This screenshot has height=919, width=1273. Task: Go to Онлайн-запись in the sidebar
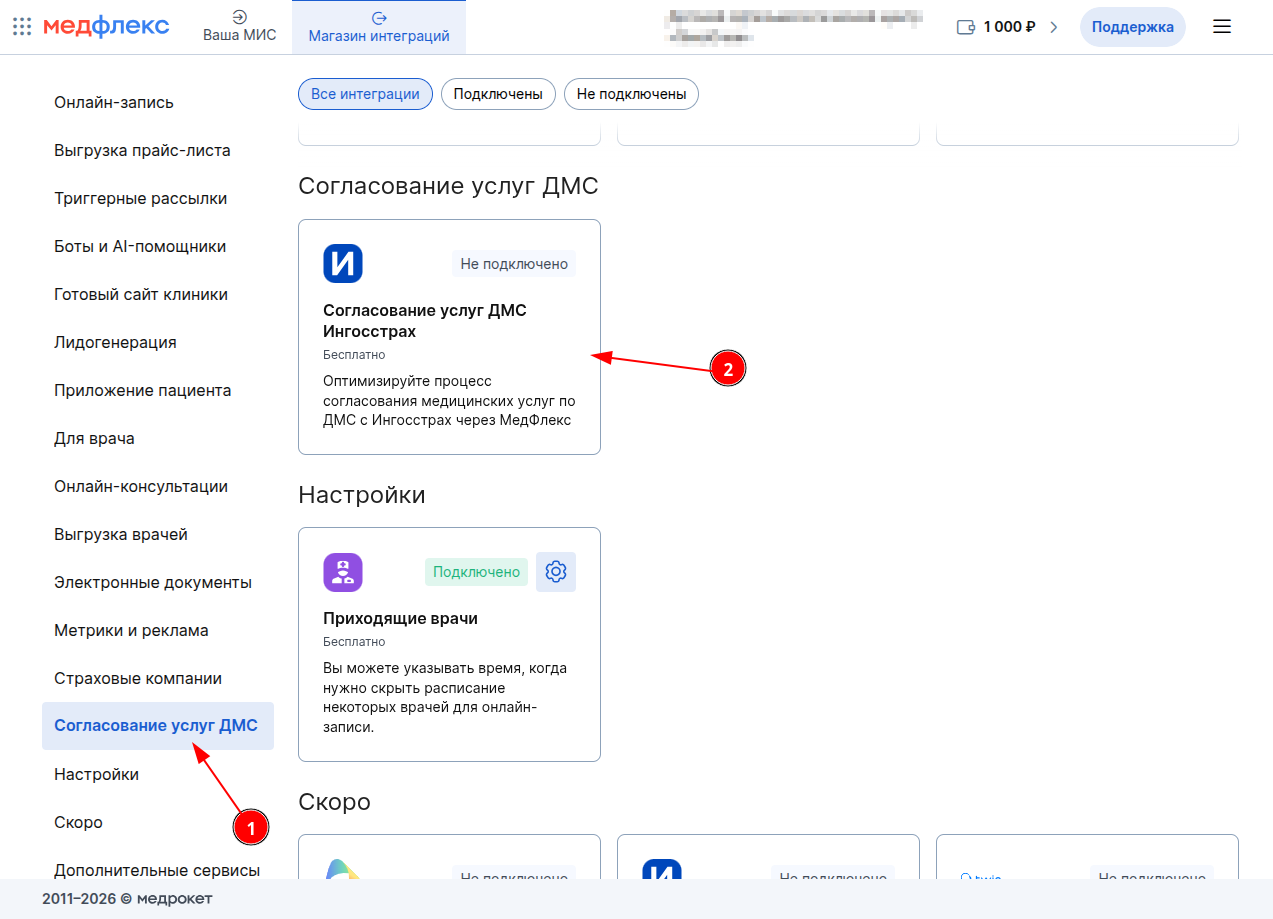coord(114,102)
